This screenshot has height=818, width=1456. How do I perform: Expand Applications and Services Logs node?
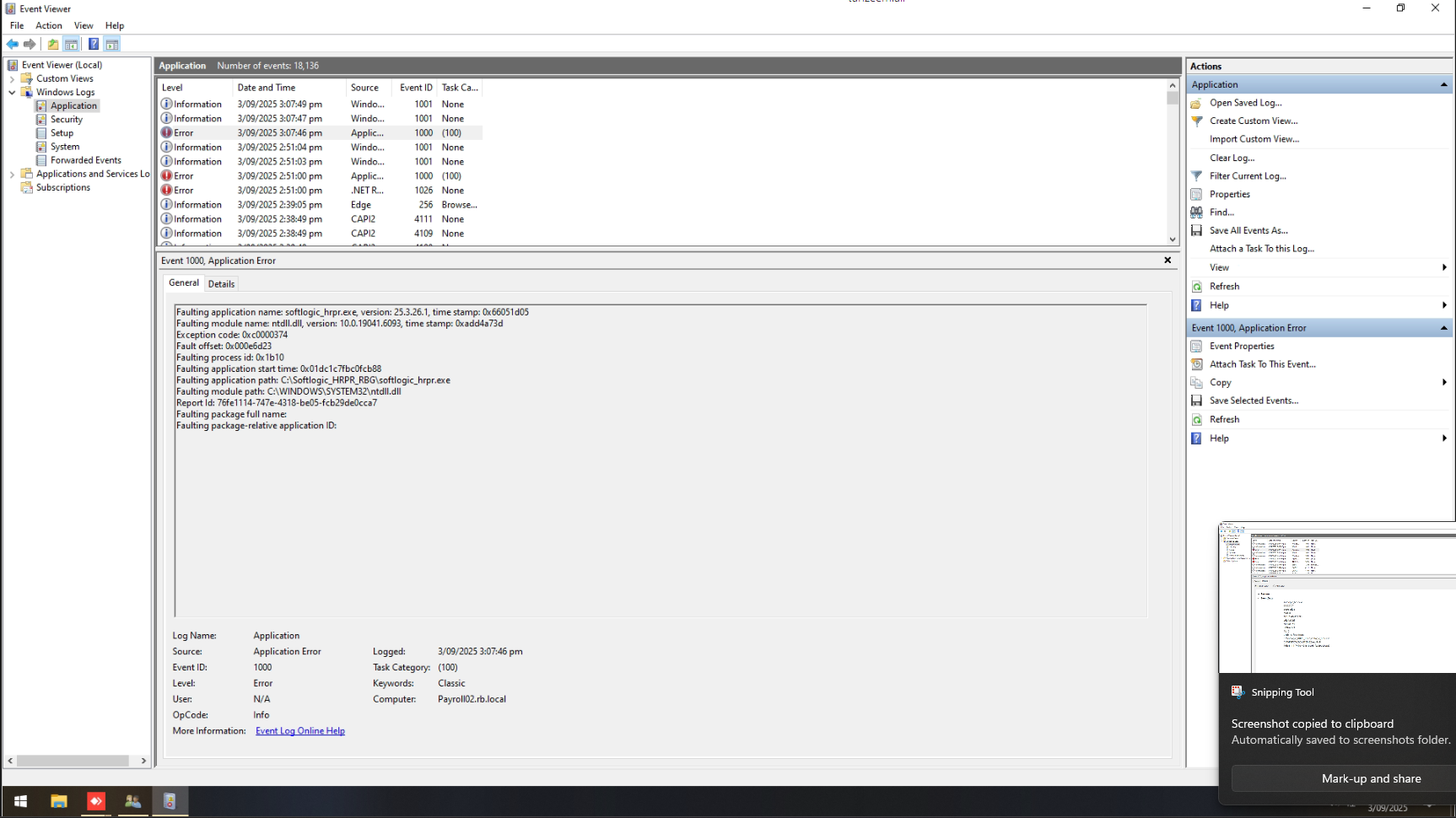coord(12,175)
